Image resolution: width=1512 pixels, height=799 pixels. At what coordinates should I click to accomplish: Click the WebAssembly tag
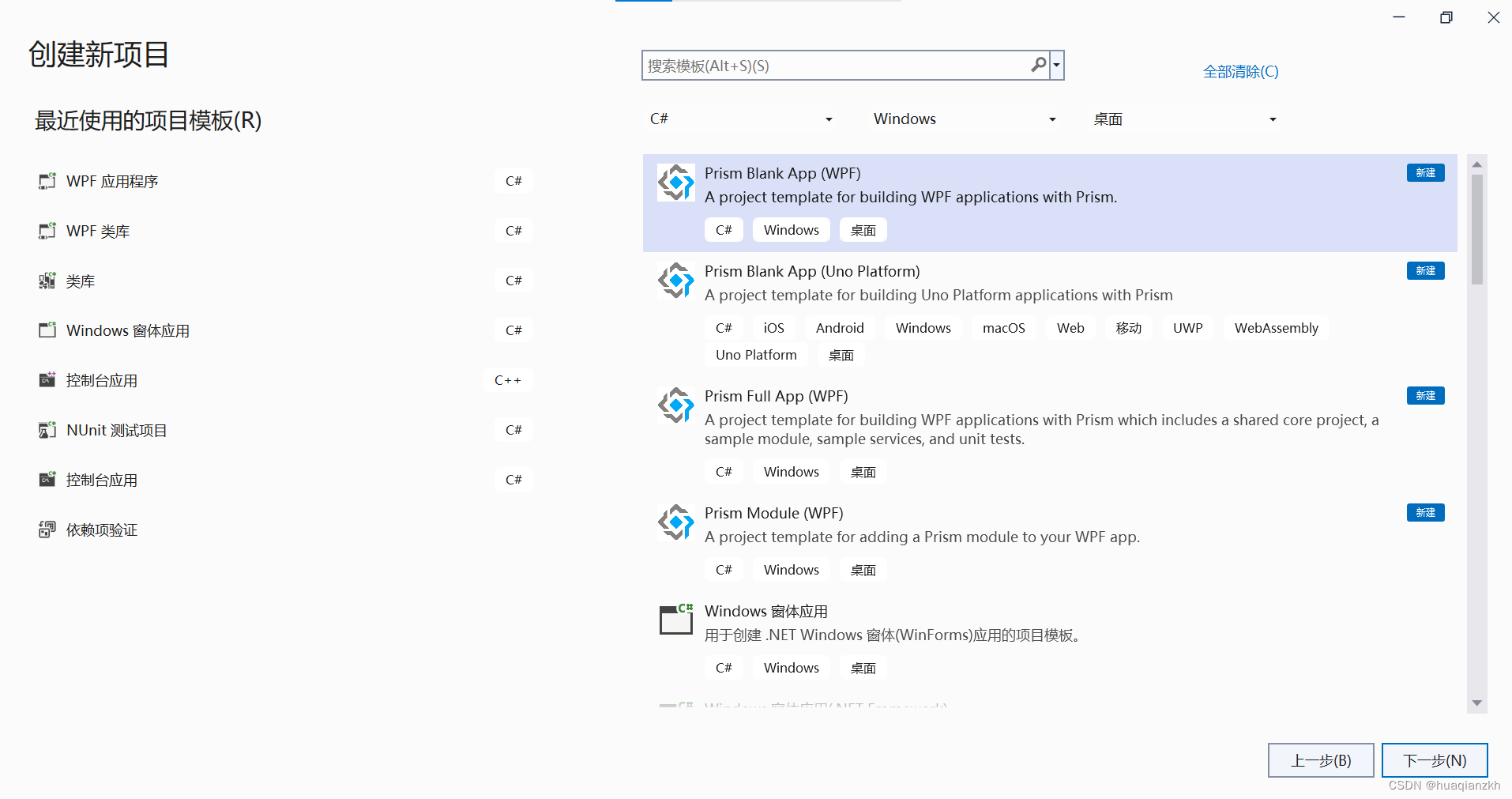point(1276,328)
